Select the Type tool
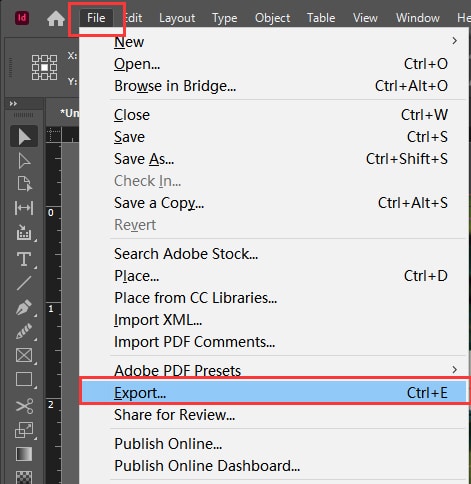The height and width of the screenshot is (484, 471). click(24, 259)
